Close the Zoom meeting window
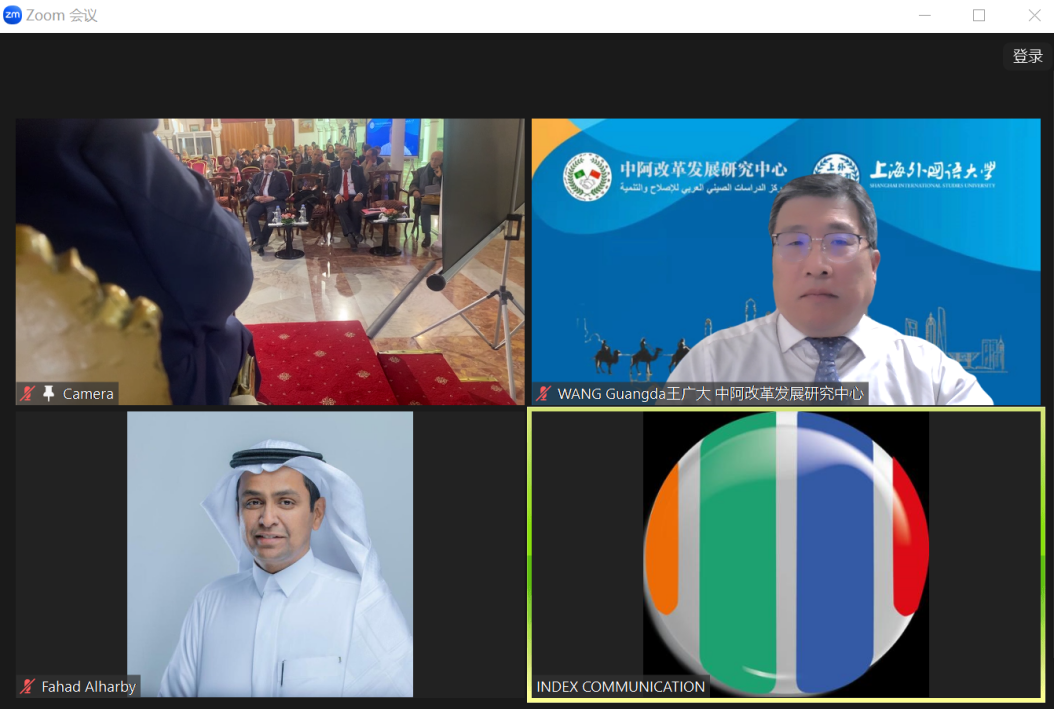The width and height of the screenshot is (1054, 709). (1034, 16)
